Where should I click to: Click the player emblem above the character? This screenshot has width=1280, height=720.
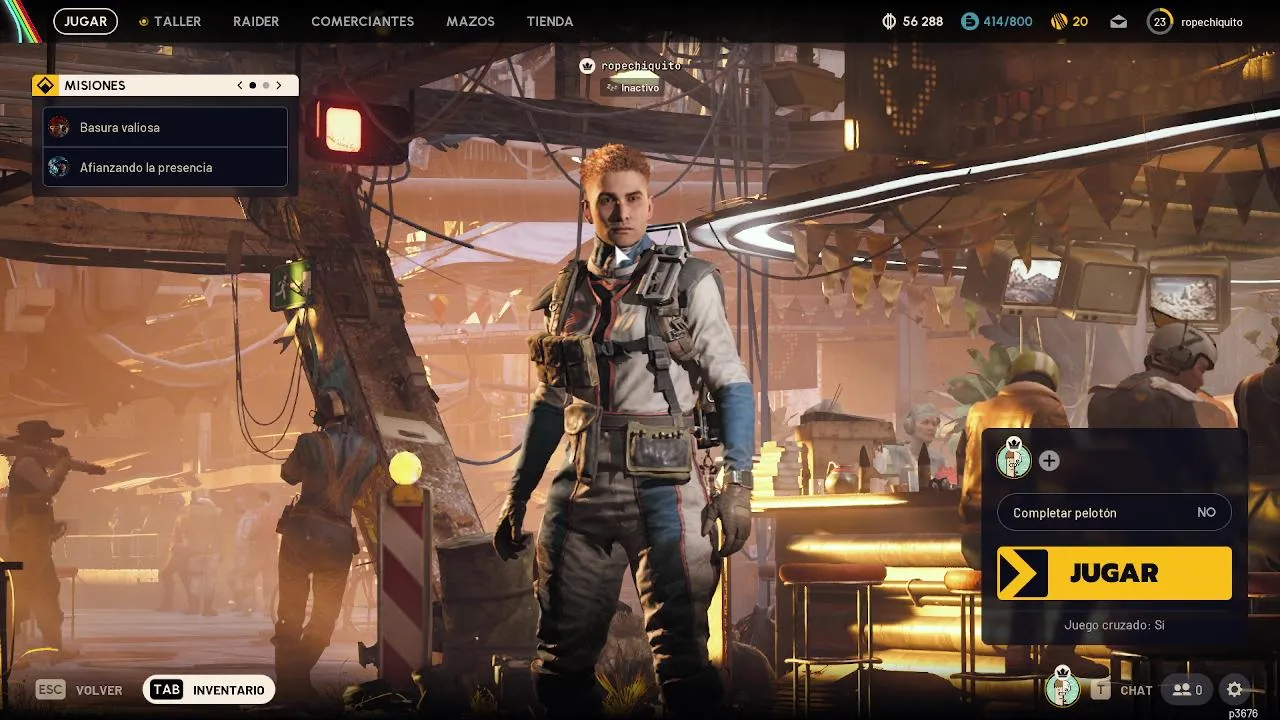tap(588, 66)
